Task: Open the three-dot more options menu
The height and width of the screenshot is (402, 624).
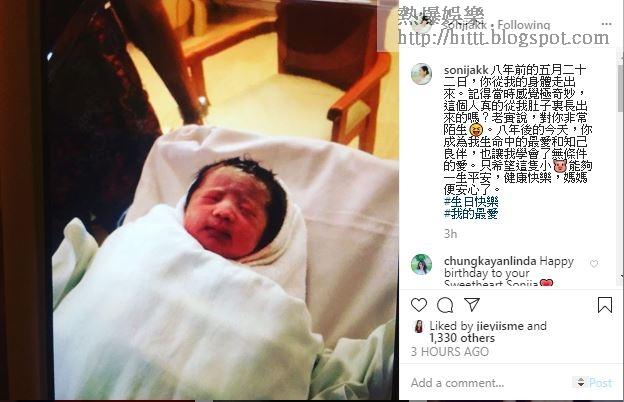Action: coord(606,24)
